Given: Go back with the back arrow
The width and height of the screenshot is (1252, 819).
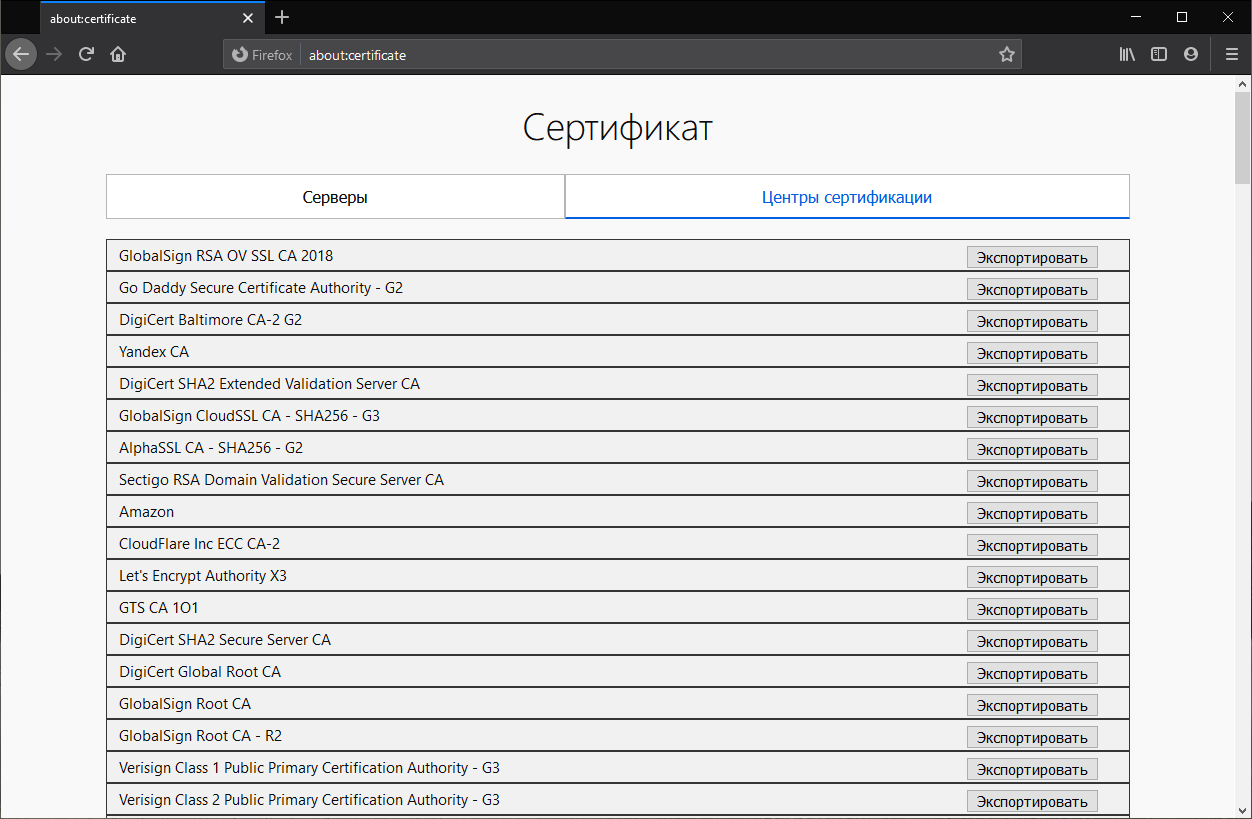Looking at the screenshot, I should click(21, 54).
